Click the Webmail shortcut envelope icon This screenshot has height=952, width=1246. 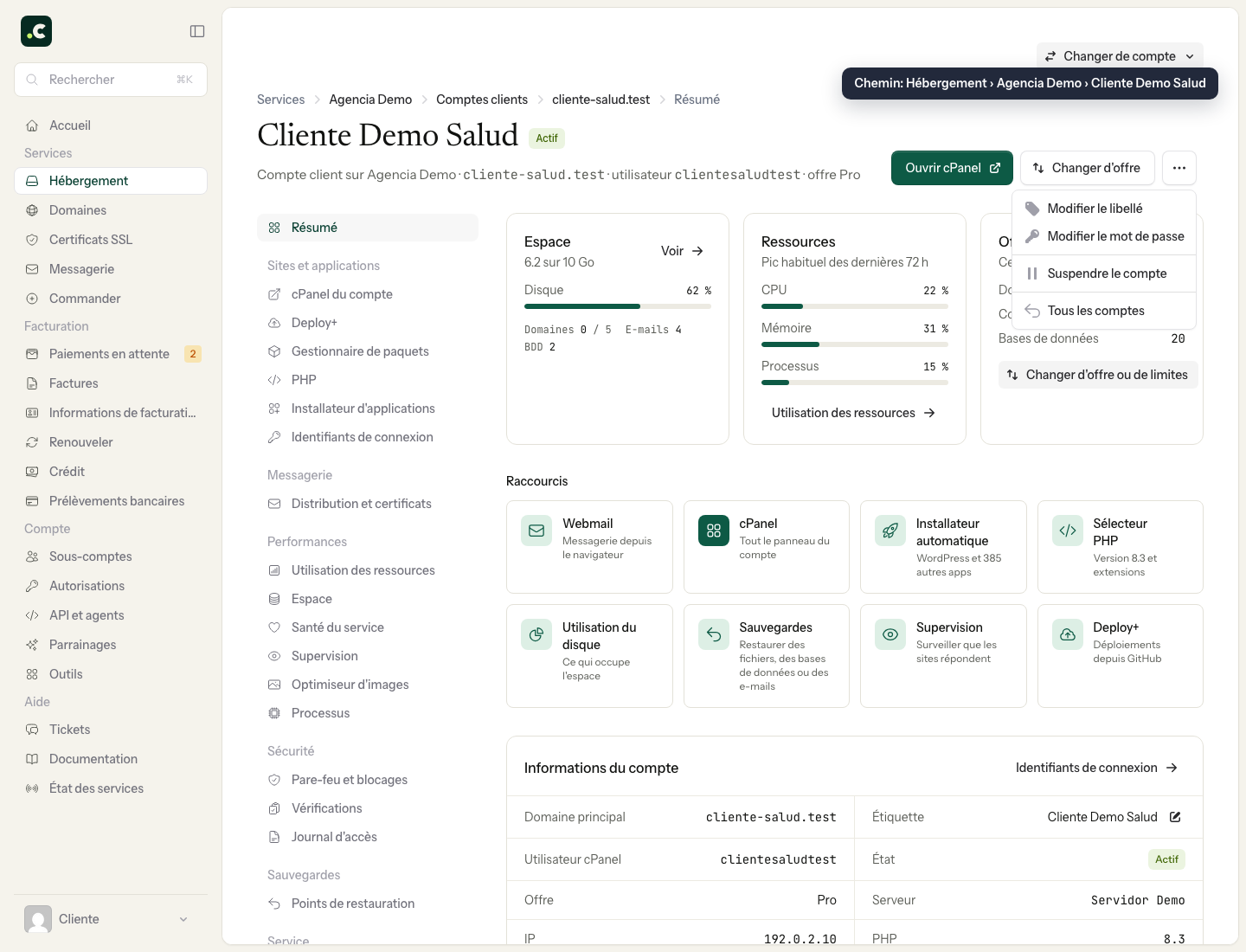536,531
